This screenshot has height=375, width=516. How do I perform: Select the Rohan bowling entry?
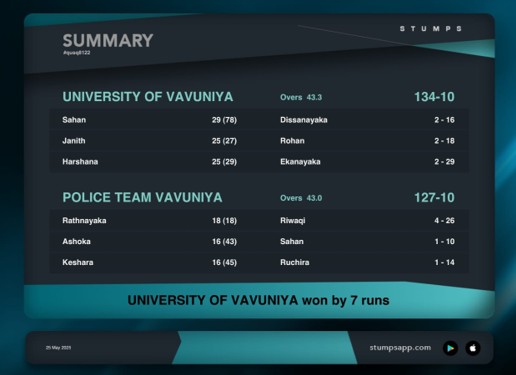tap(367, 141)
